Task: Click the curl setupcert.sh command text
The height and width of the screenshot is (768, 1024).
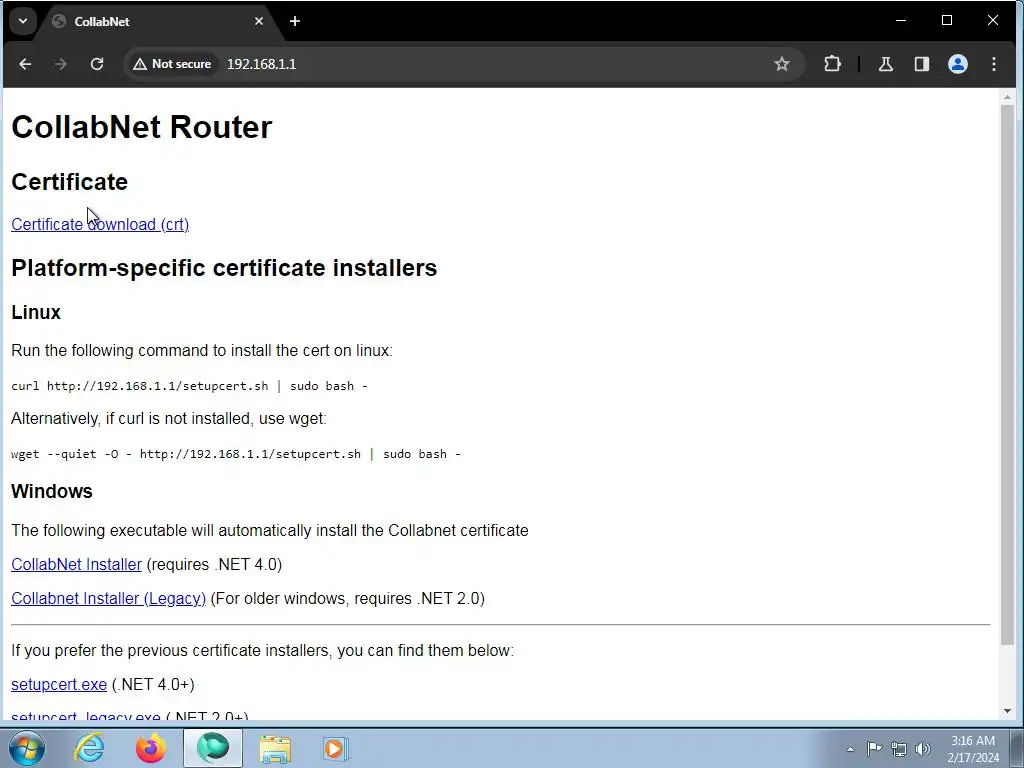Action: tap(189, 386)
